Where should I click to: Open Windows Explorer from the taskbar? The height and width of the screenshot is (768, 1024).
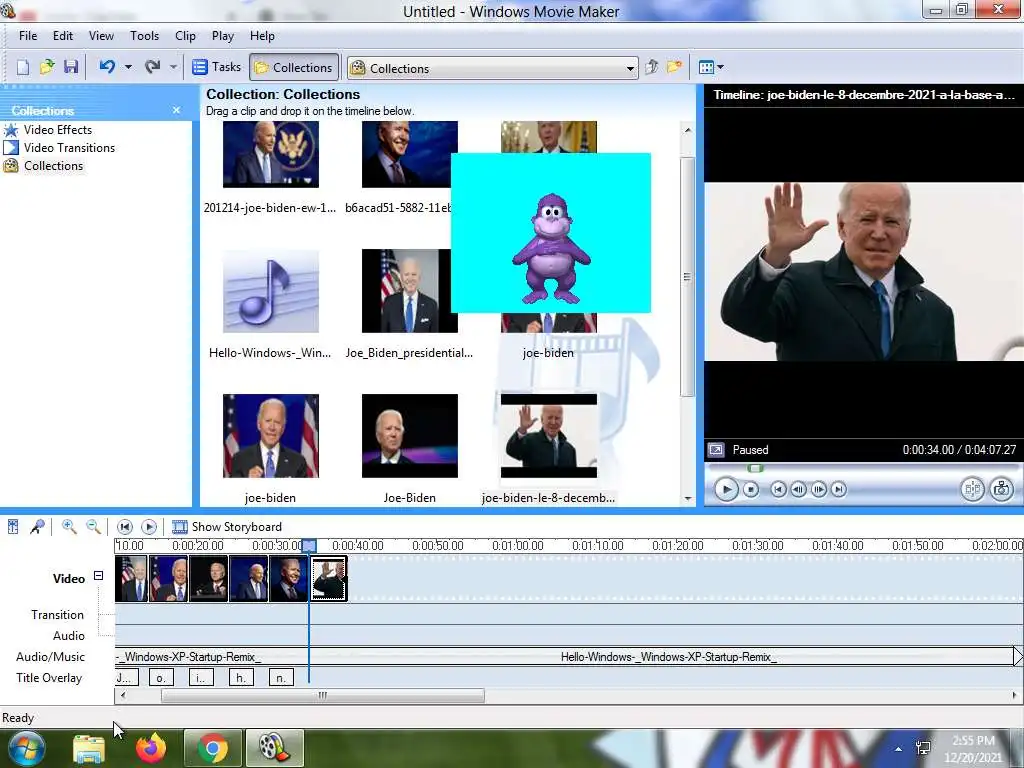(89, 748)
